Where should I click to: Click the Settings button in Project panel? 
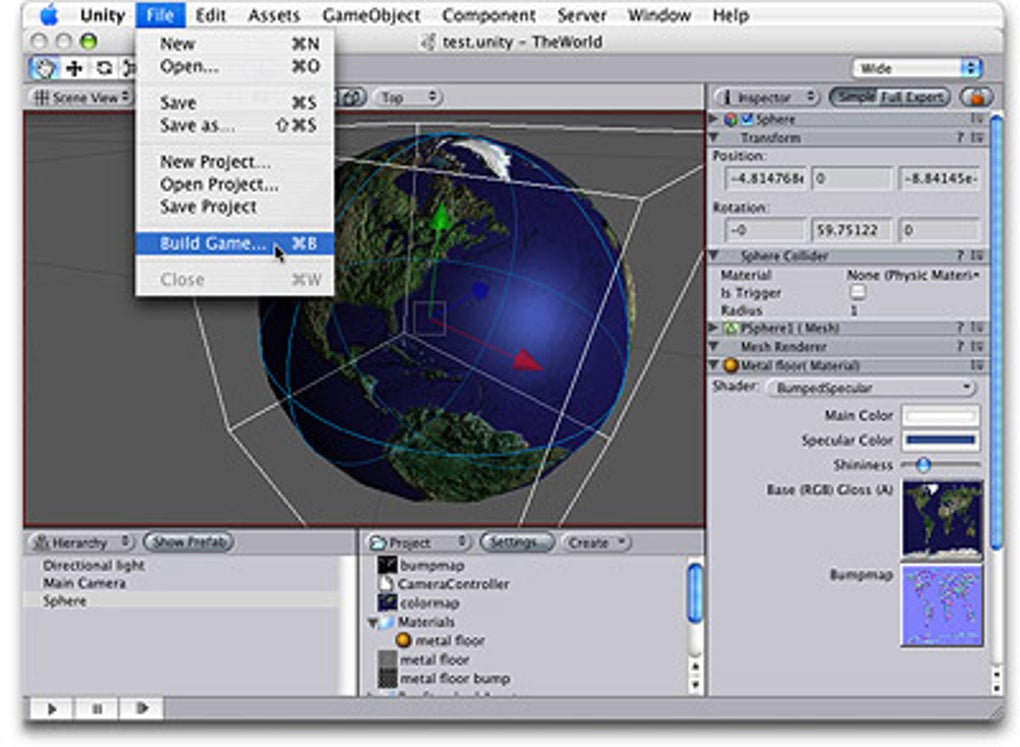[x=517, y=542]
